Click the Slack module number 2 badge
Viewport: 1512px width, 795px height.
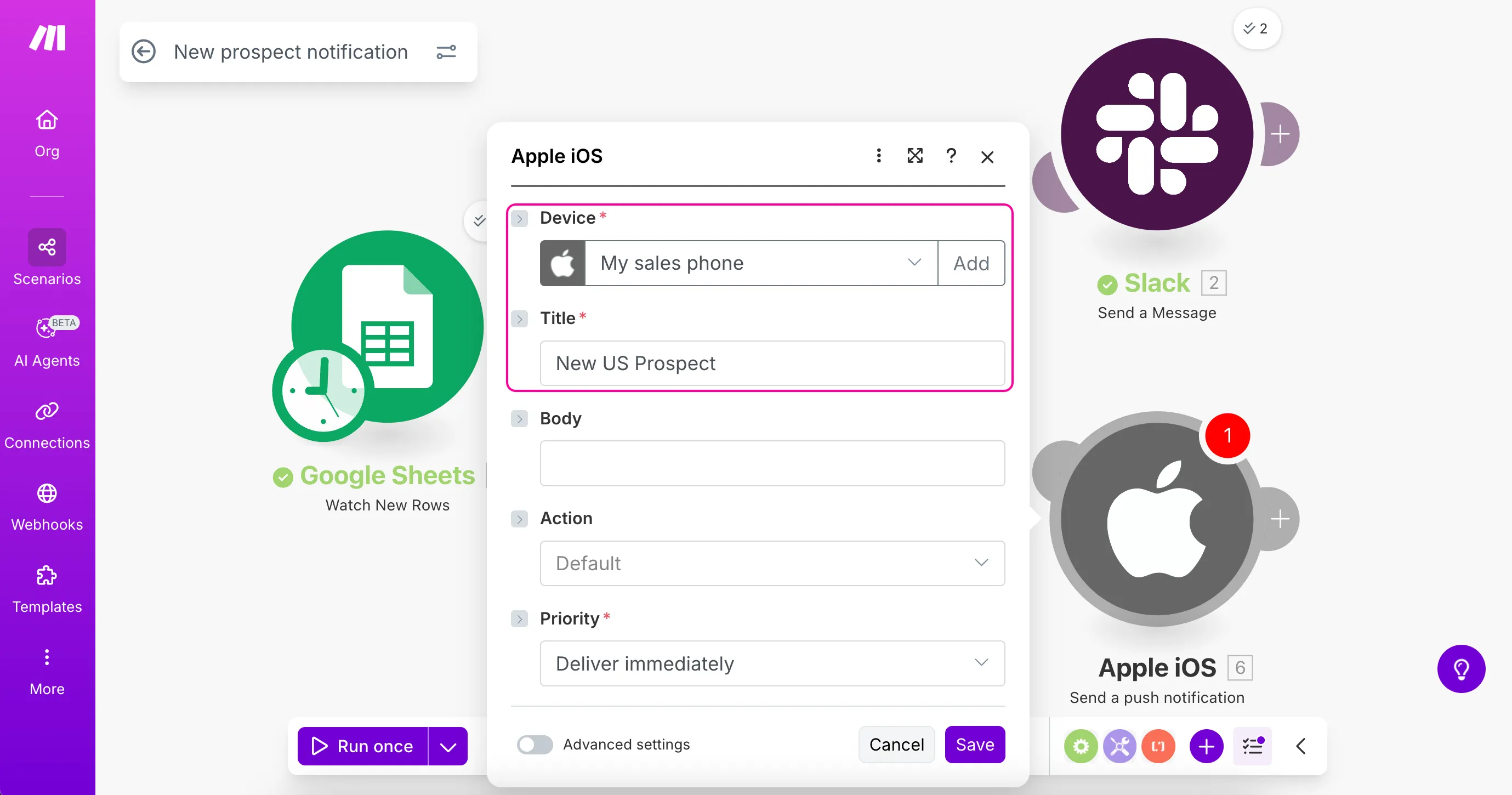pos(1214,283)
